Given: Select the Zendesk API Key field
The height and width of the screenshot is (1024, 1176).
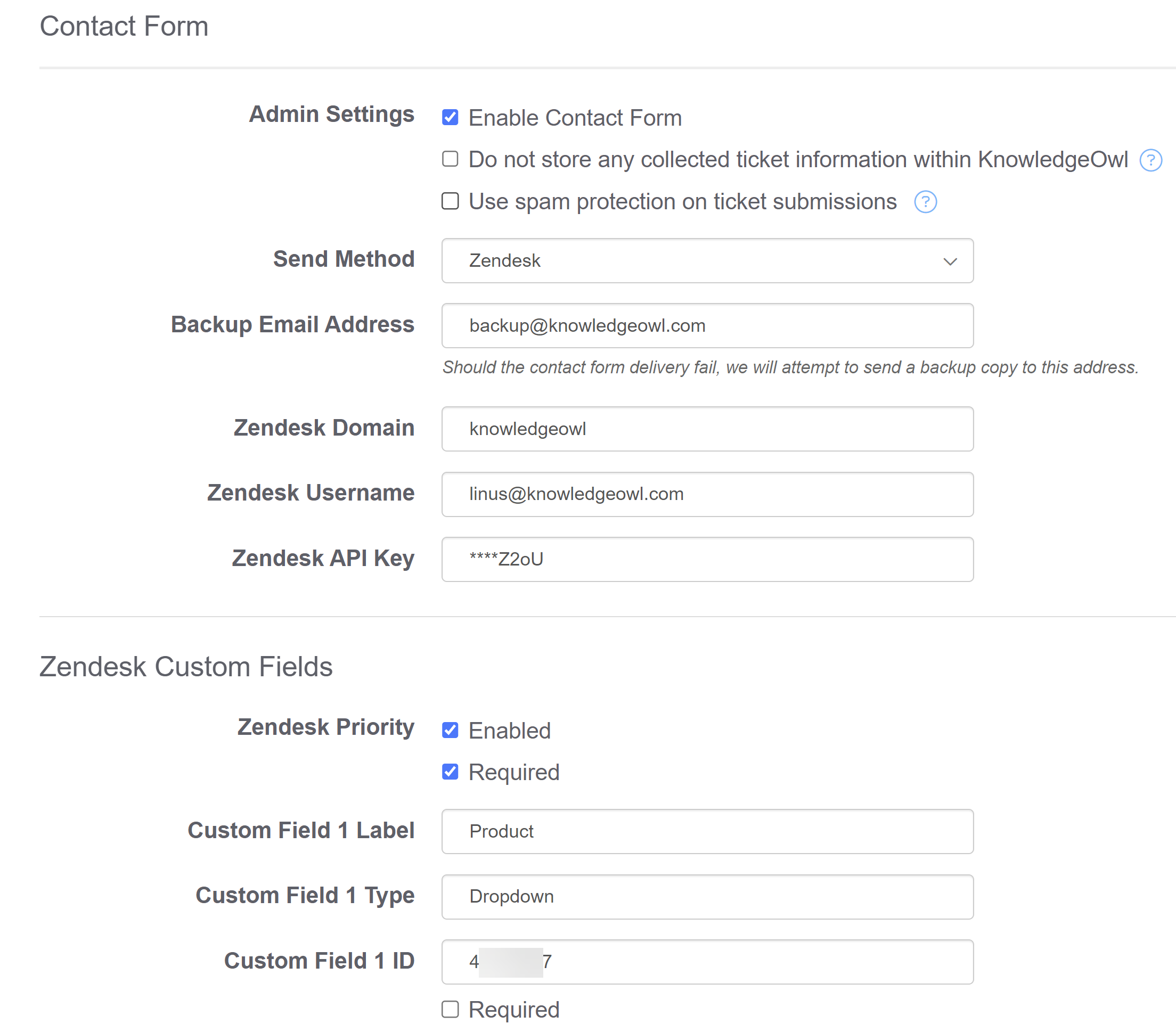Looking at the screenshot, I should point(706,560).
